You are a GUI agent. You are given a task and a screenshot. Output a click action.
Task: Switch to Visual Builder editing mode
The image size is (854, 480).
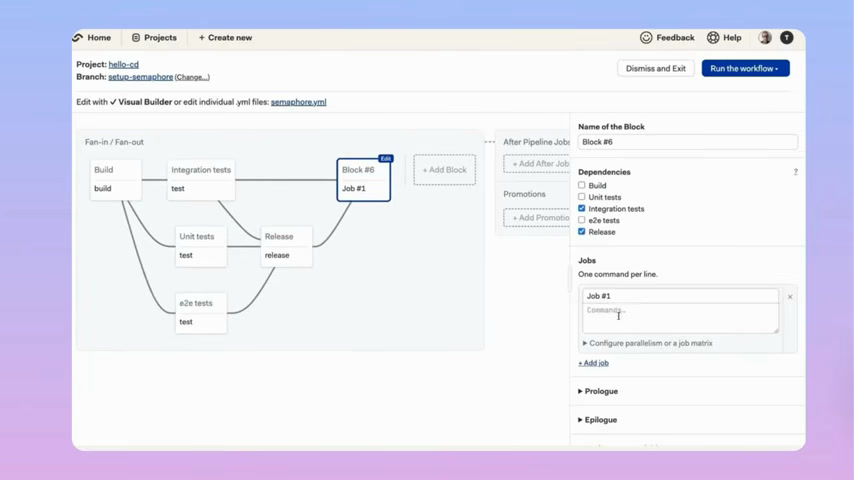click(x=141, y=102)
